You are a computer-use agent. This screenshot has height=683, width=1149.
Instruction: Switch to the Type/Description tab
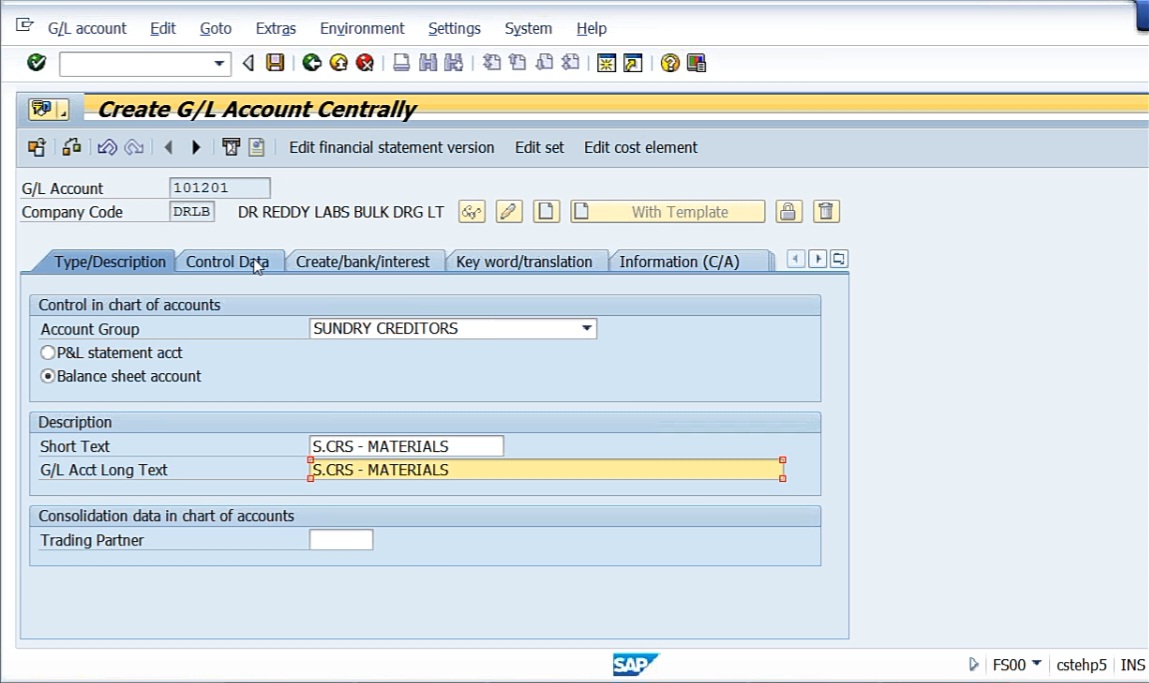click(110, 262)
